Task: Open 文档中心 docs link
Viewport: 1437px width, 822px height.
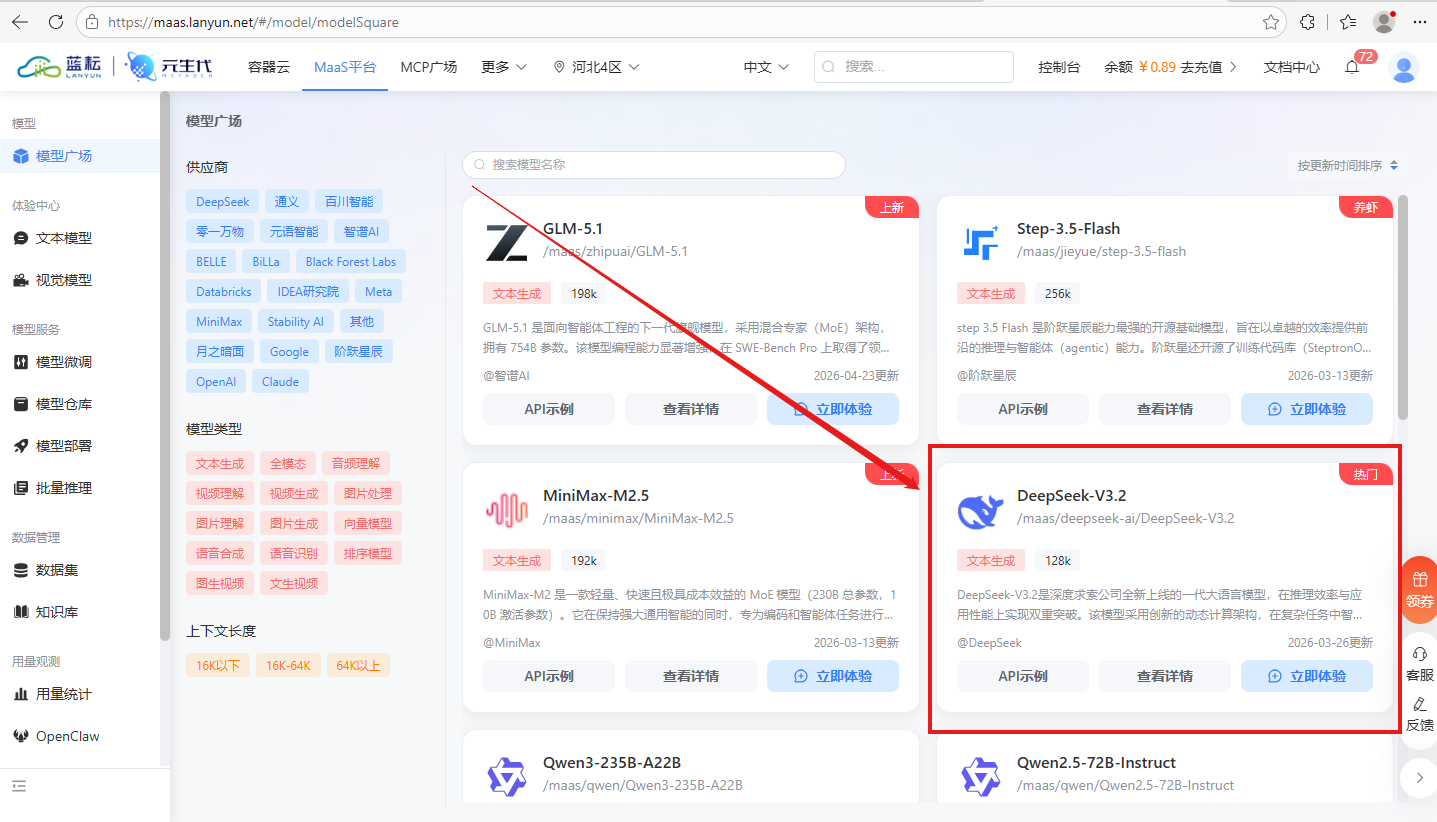Action: tap(1292, 67)
